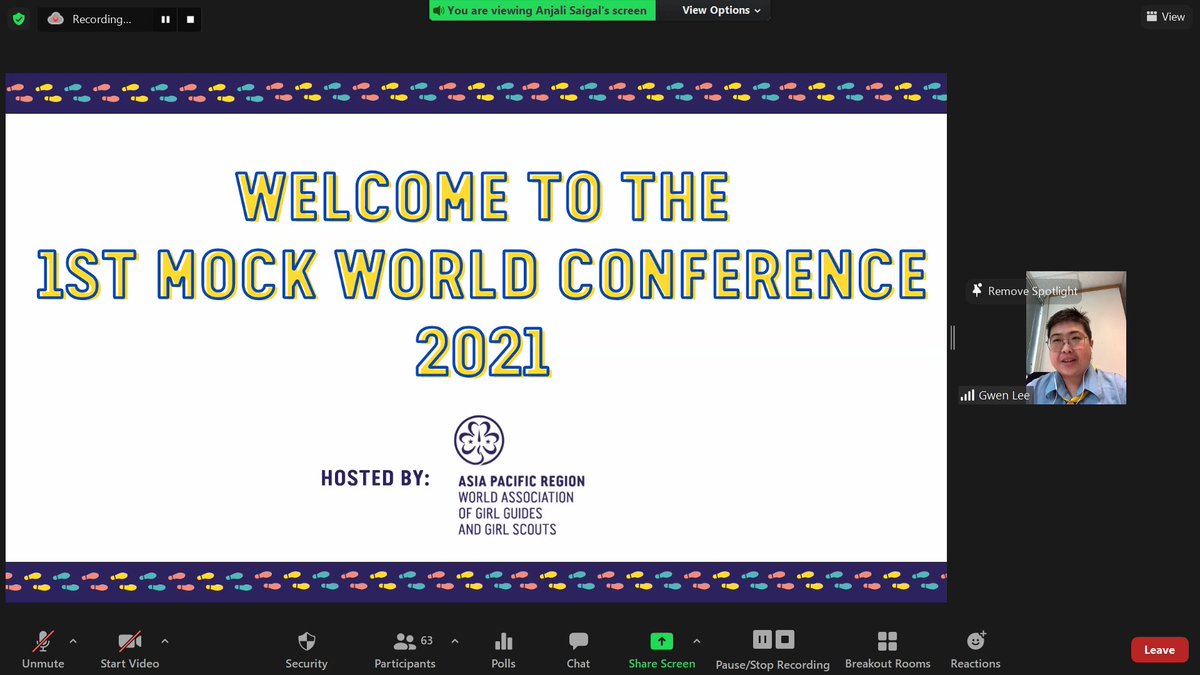The width and height of the screenshot is (1200, 675).
Task: Click the 'You are viewing Anjali Saigal's screen' banner
Action: (541, 10)
